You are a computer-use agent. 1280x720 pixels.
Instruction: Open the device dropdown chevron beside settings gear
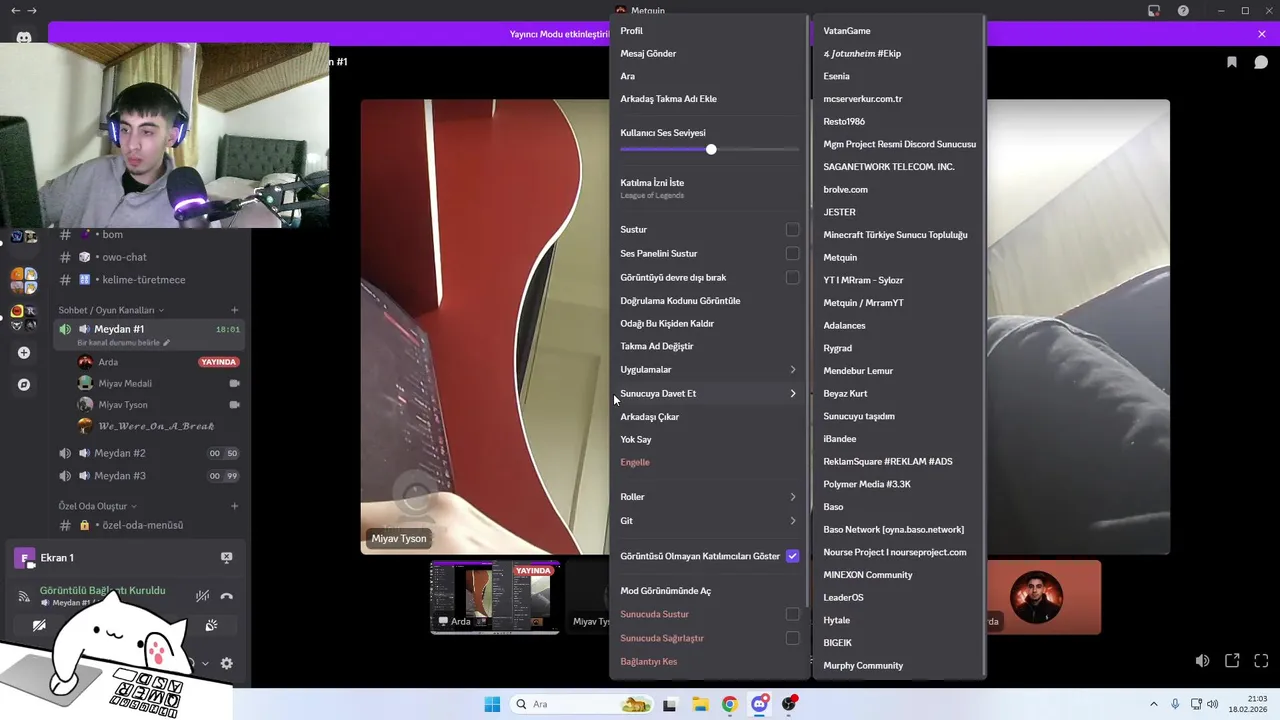tap(205, 663)
